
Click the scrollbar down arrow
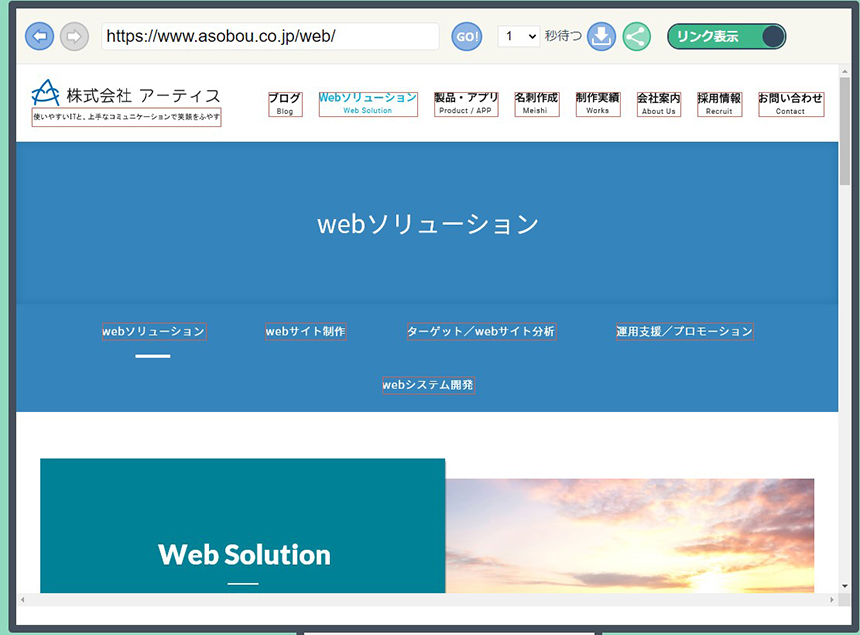(845, 586)
